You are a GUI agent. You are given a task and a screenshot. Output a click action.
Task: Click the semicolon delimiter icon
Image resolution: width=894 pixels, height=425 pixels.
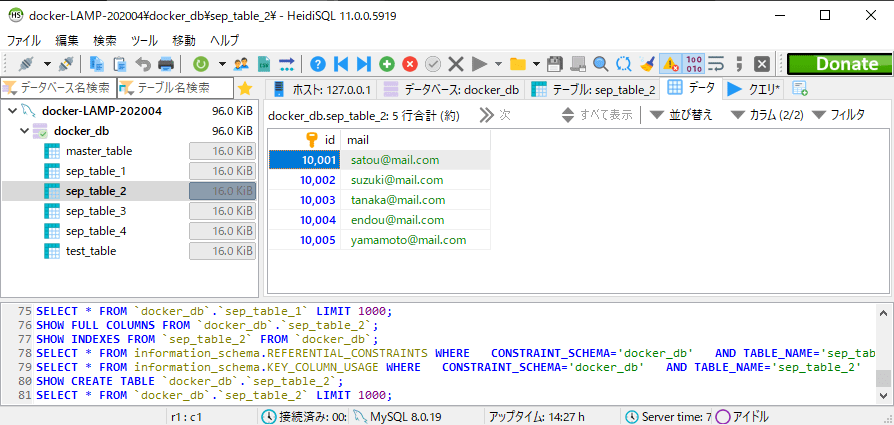740,64
